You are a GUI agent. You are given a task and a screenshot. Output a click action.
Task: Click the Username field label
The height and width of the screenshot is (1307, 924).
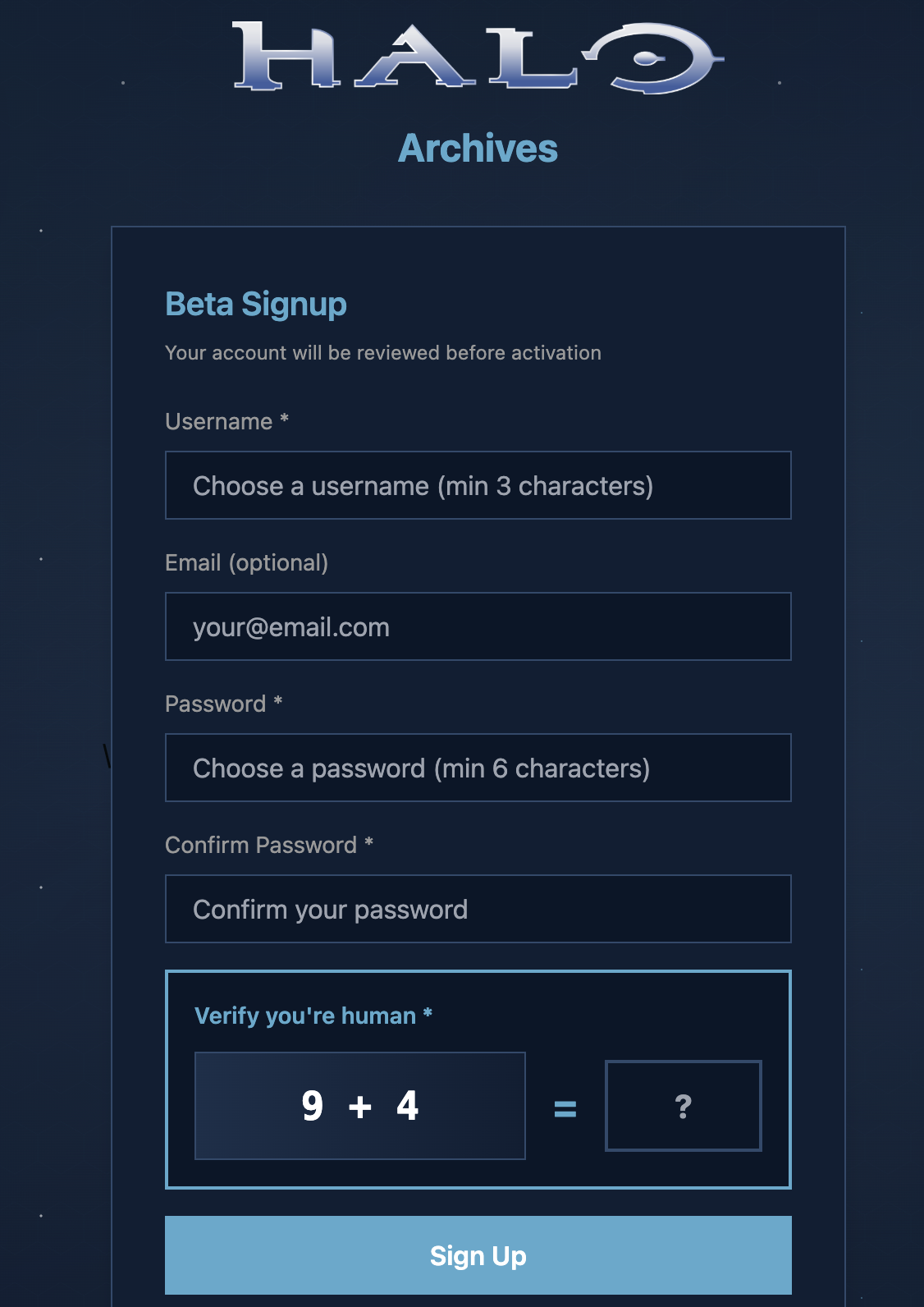coord(219,421)
